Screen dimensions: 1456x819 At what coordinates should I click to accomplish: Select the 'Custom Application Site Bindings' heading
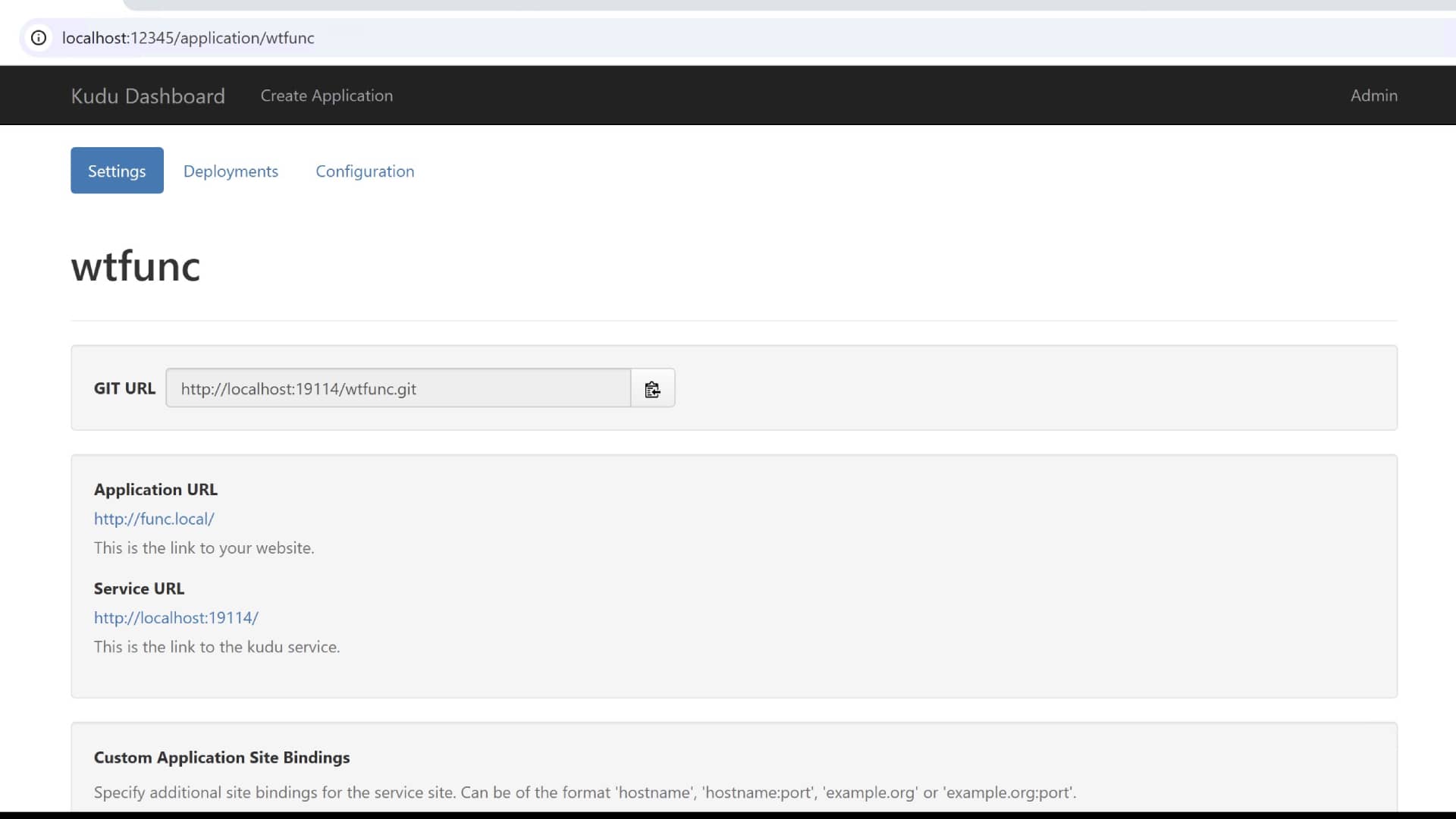click(221, 758)
